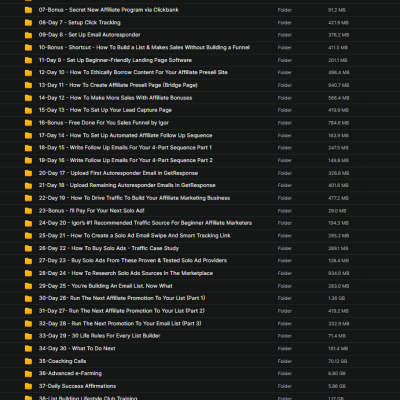Select folder icon beside 18-Day 15 Sequence Part 1

29,148
